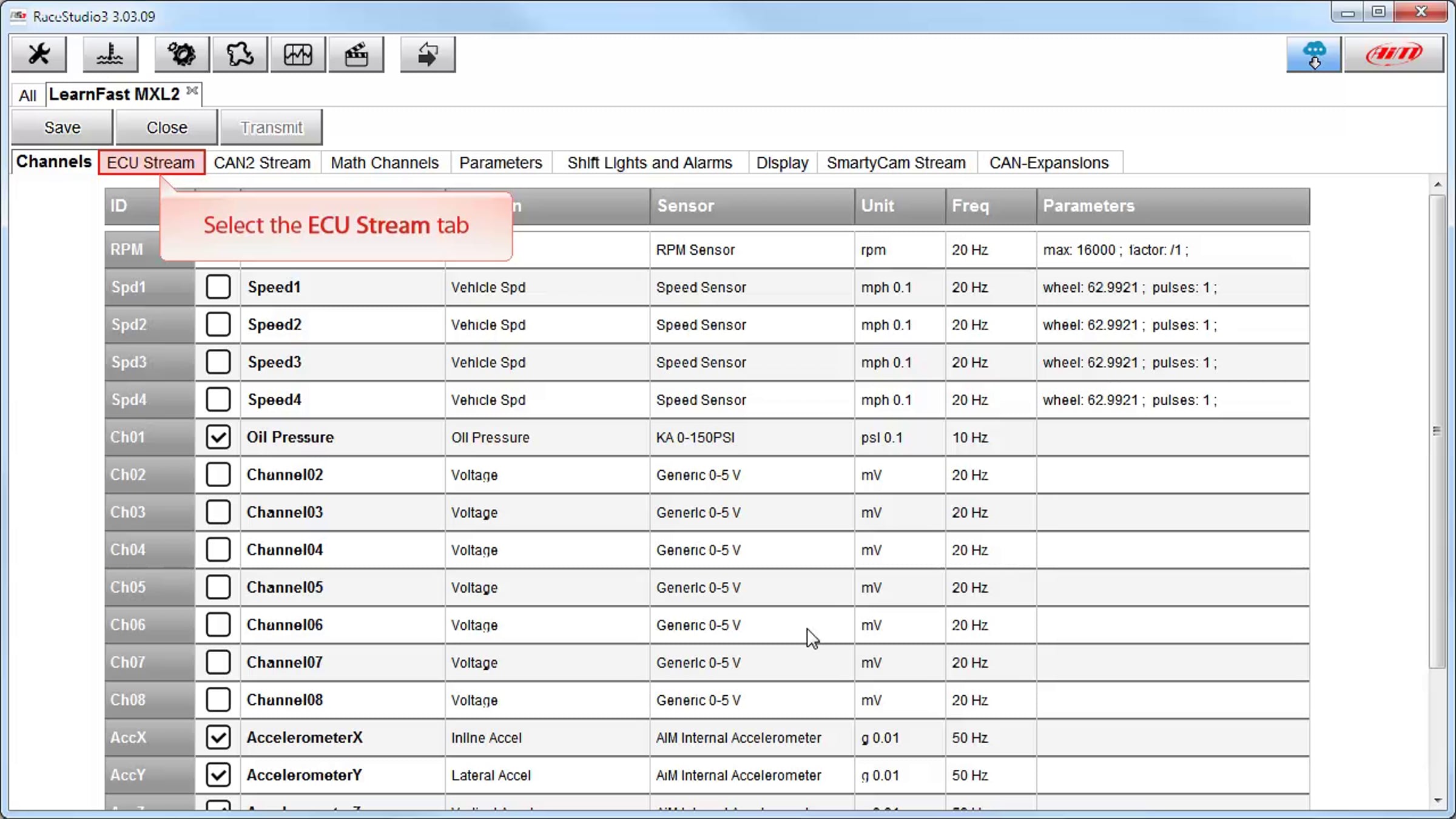
Task: Select the Channels tab
Action: pyautogui.click(x=54, y=161)
